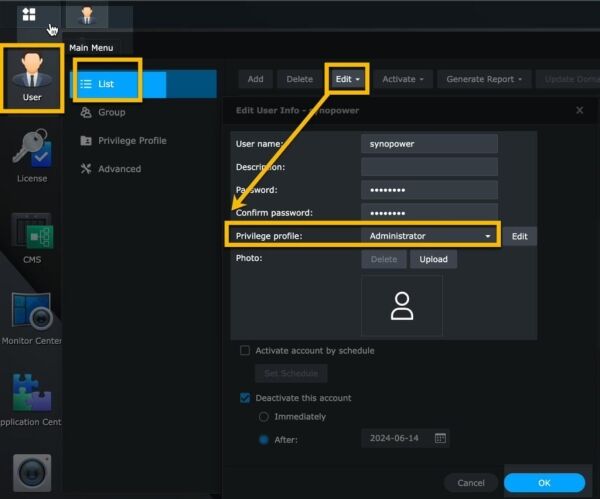
Task: Click the photo Delete button
Action: pyautogui.click(x=384, y=259)
